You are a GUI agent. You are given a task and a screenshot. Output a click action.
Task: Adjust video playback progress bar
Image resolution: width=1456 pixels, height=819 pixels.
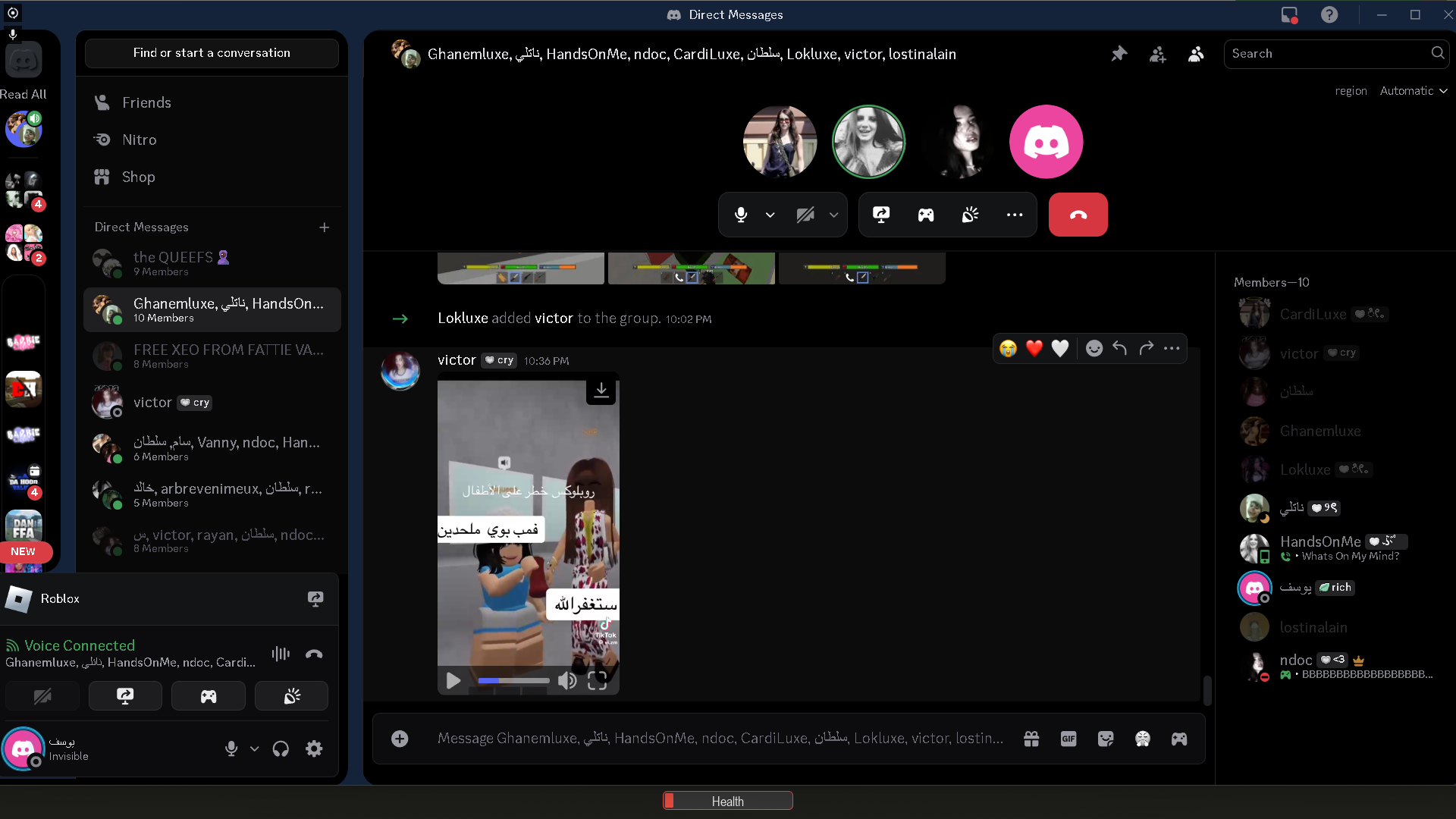tap(513, 680)
